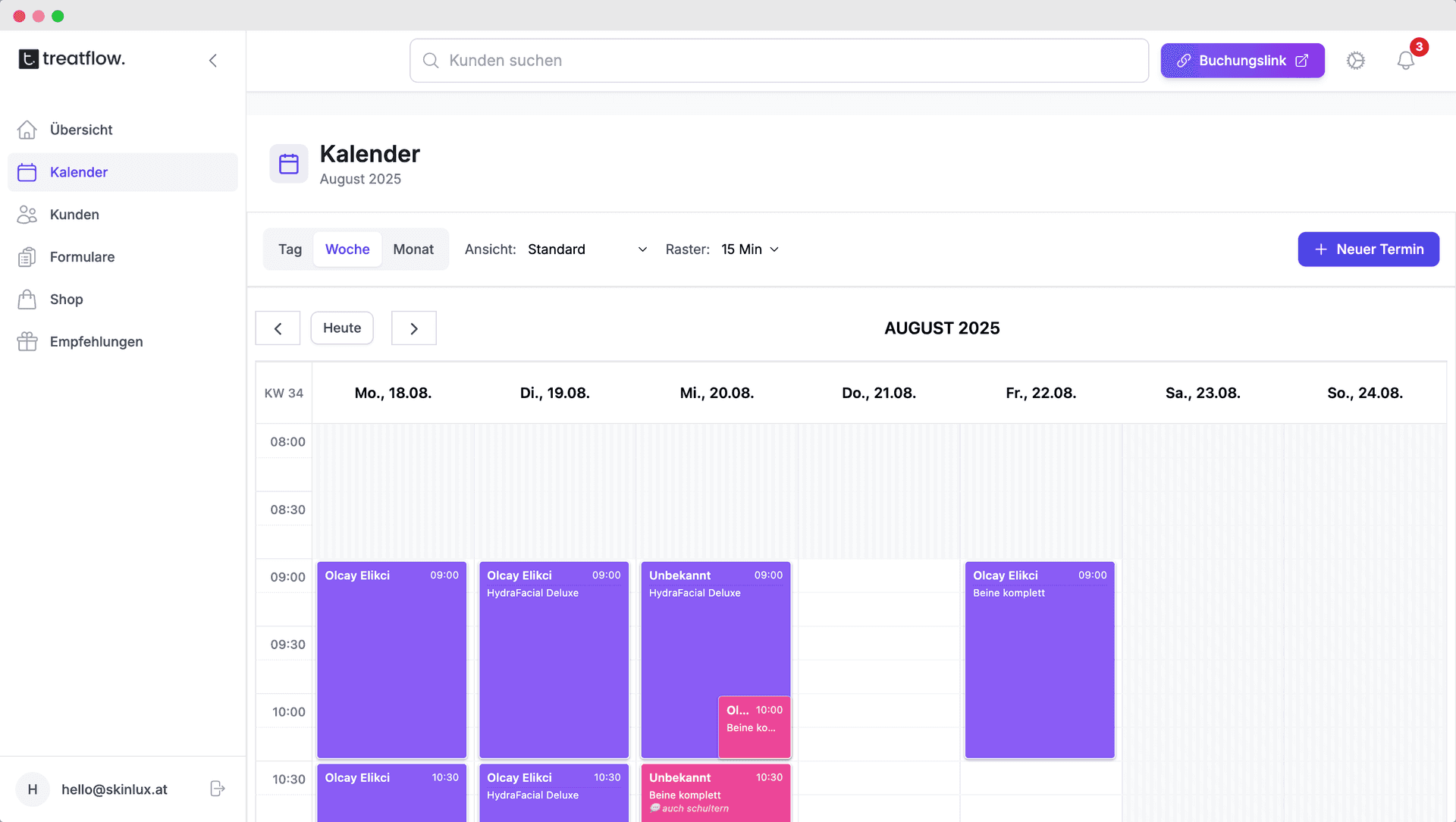
Task: Open the Raster 15 Min dropdown
Action: (749, 249)
